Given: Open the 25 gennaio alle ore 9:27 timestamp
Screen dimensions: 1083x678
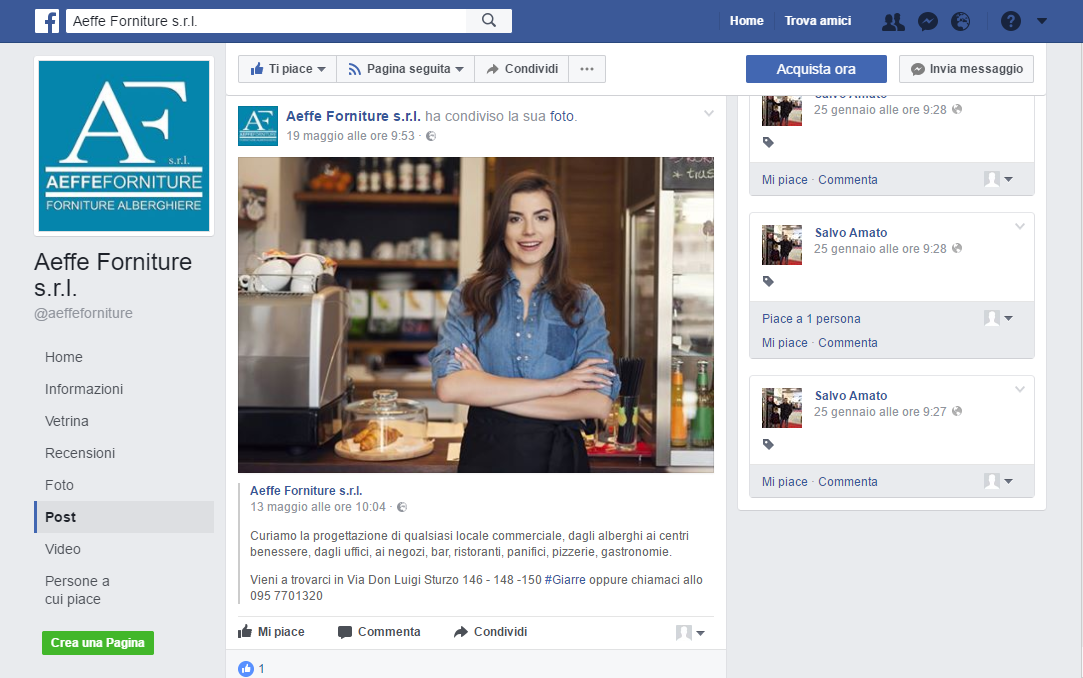Looking at the screenshot, I should click(x=880, y=412).
